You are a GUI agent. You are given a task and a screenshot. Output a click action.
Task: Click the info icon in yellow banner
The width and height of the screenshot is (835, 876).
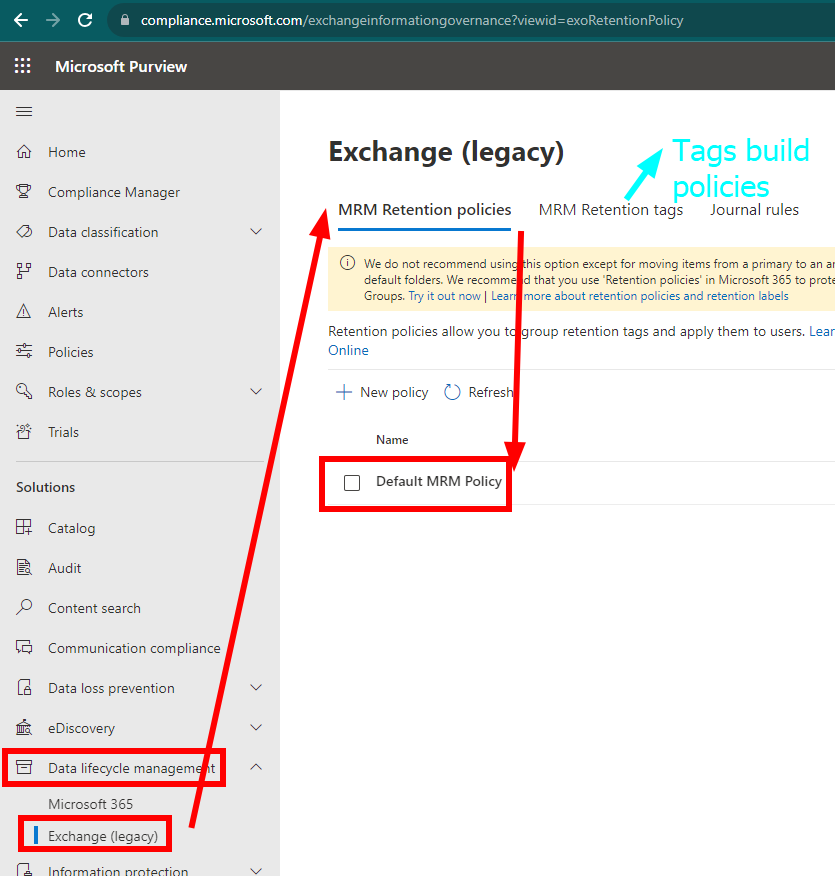pos(347,263)
